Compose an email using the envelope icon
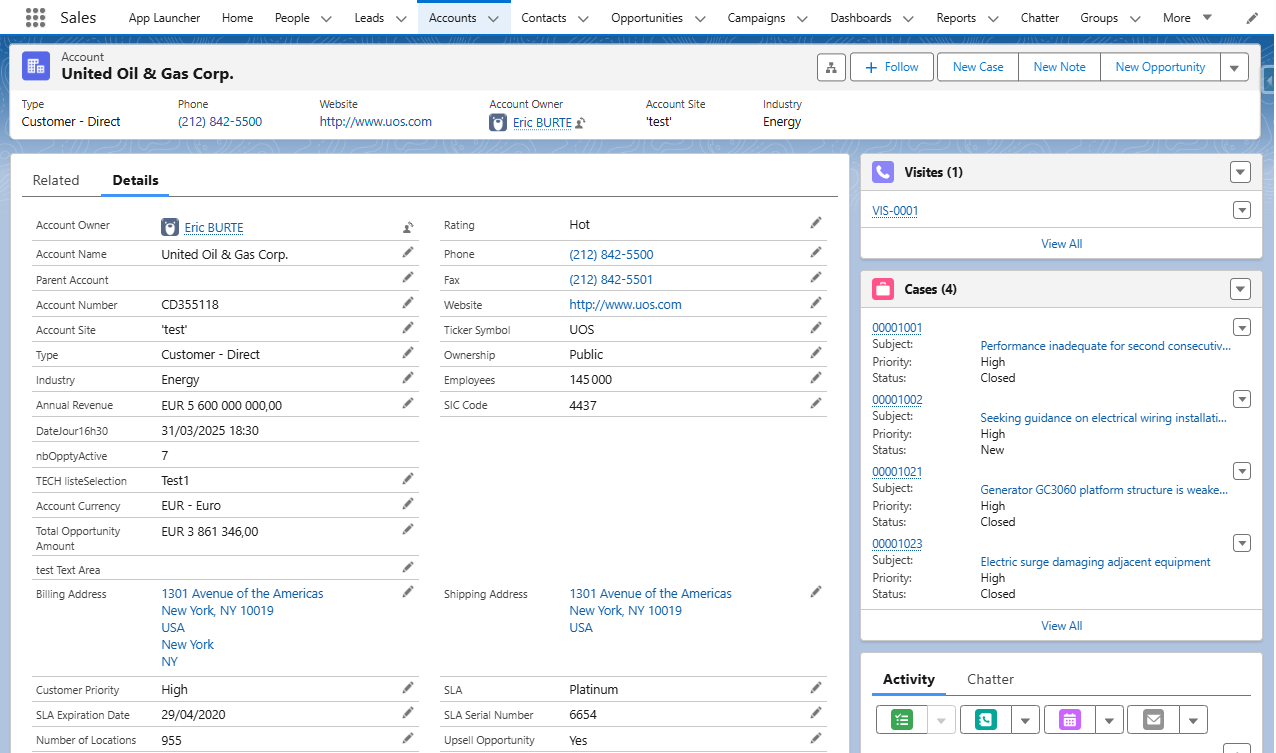This screenshot has height=753, width=1276. pyautogui.click(x=1152, y=719)
